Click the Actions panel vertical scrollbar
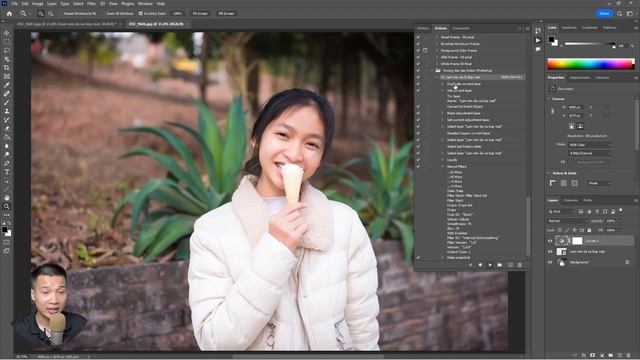Image resolution: width=640 pixels, height=360 pixels. click(x=528, y=225)
